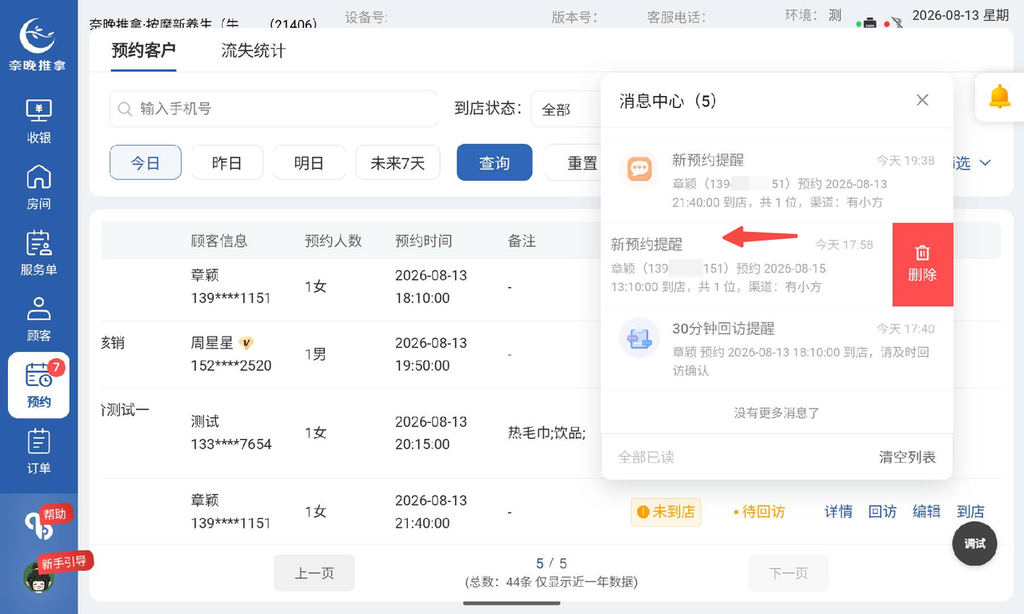Viewport: 1024px width, 614px height.
Task: Click 详情 for the 21:40 appointment
Action: (x=839, y=511)
